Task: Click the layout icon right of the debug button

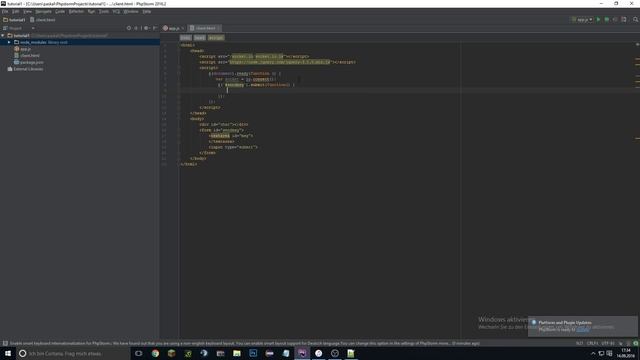Action: (x=624, y=20)
